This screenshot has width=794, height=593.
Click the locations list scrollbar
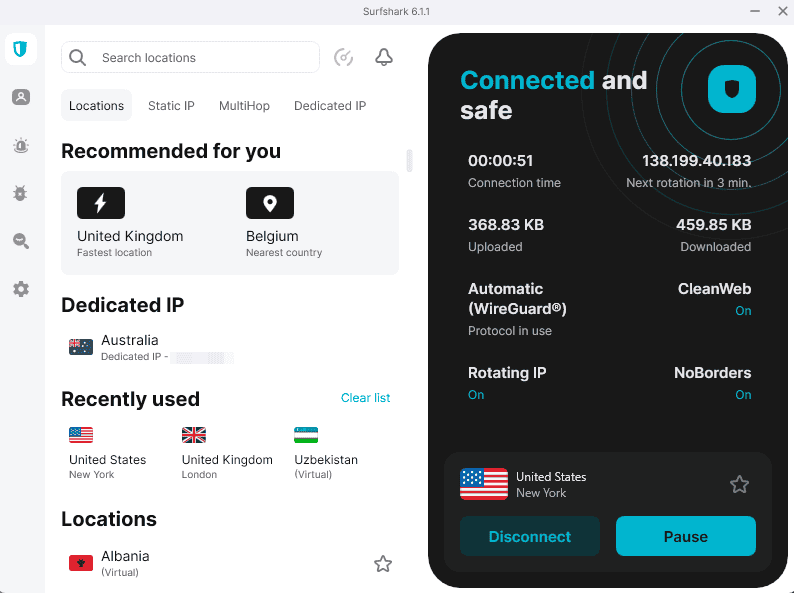pos(408,160)
